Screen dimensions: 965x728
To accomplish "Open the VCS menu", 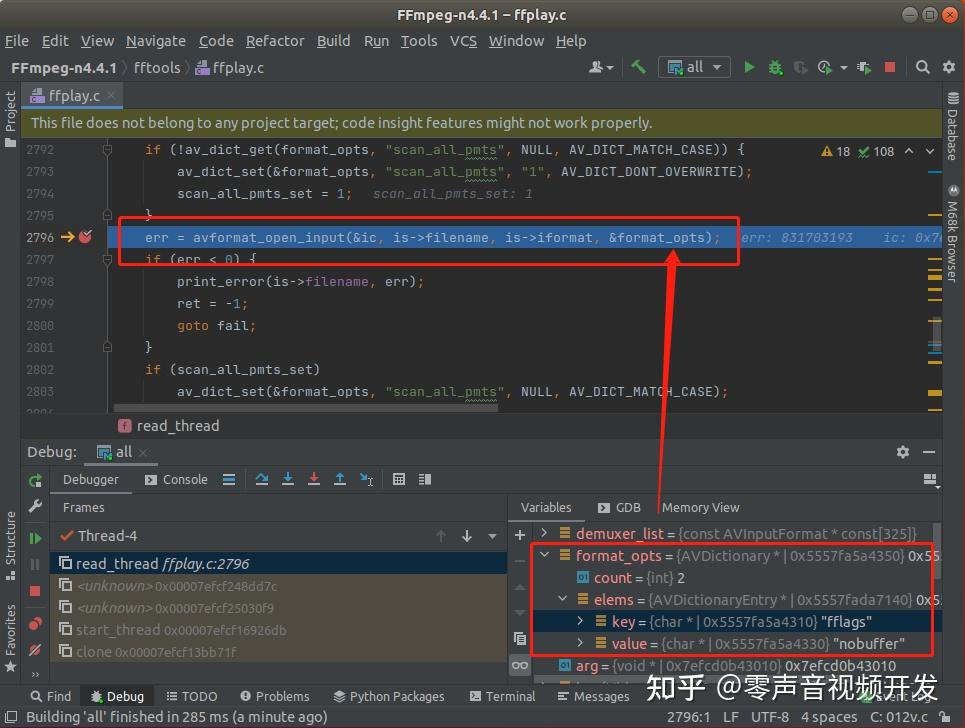I will click(x=463, y=41).
